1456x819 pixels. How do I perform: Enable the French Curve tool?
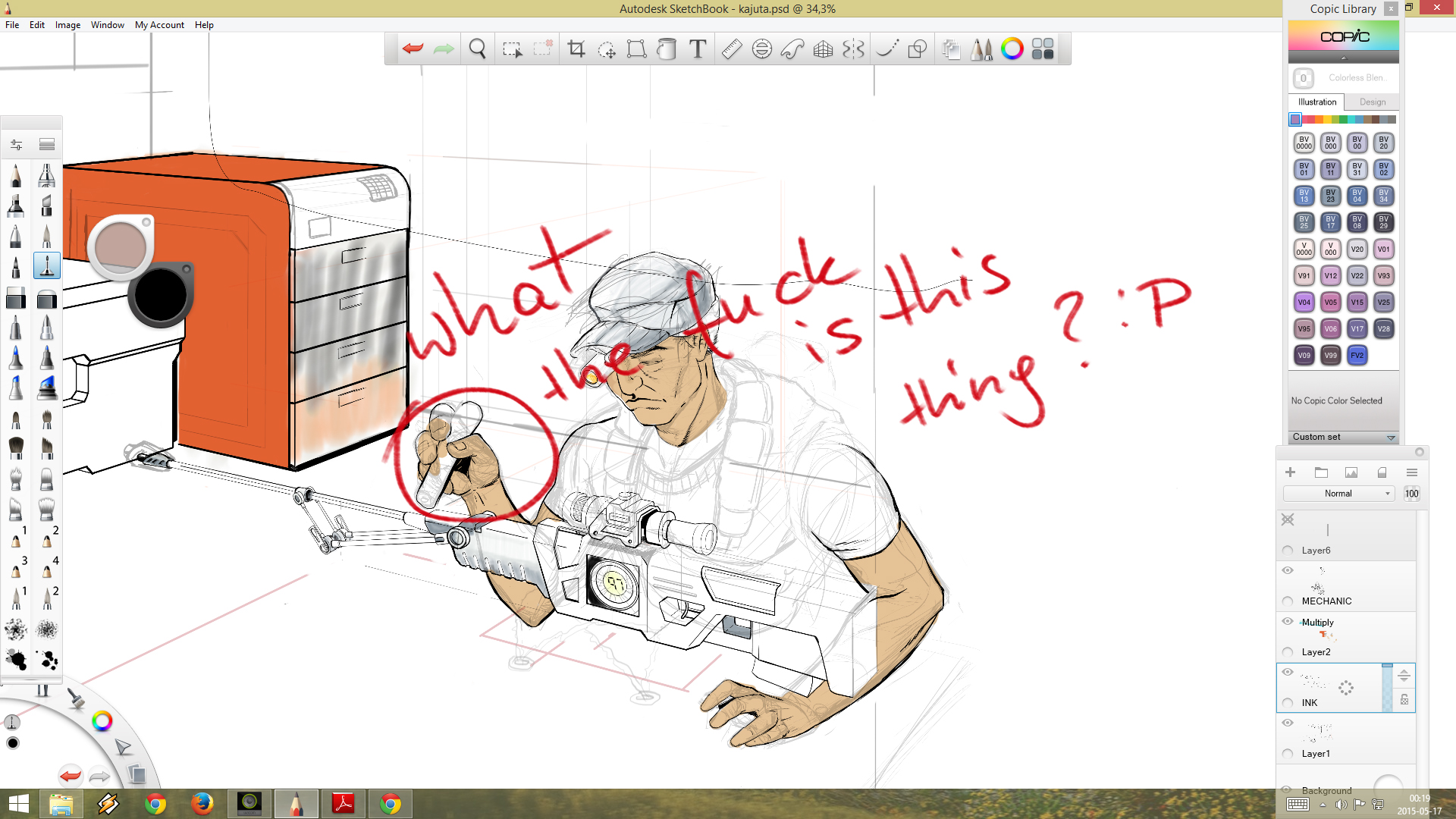click(792, 49)
